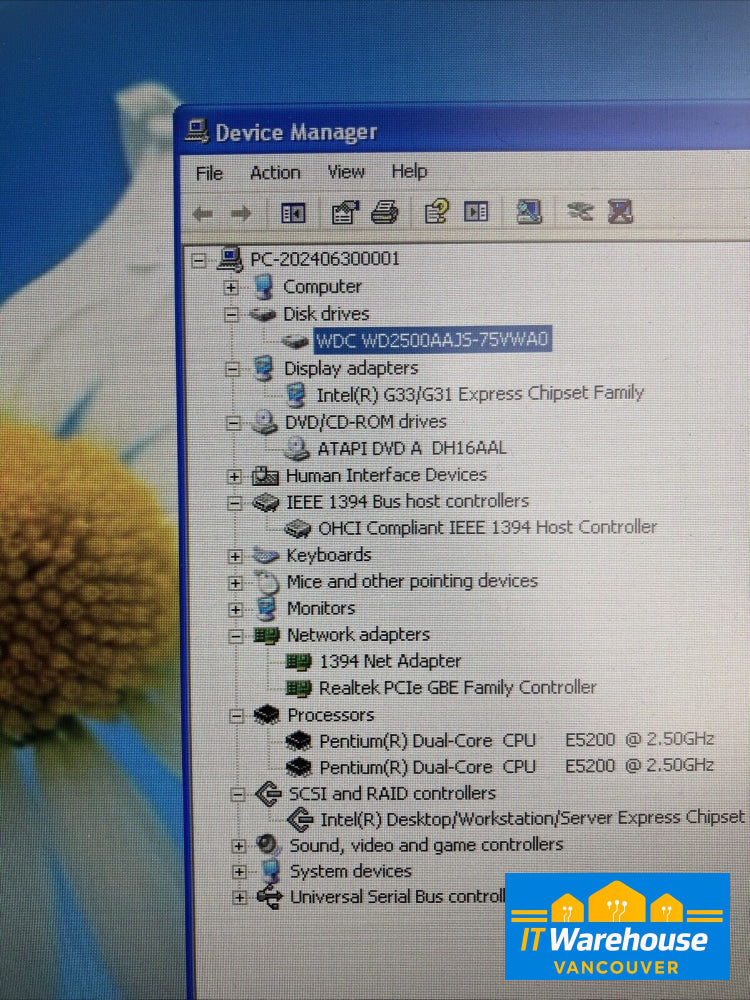Image resolution: width=750 pixels, height=1000 pixels.
Task: Click the ATAPI DVD drive disc icon
Action: [297, 448]
